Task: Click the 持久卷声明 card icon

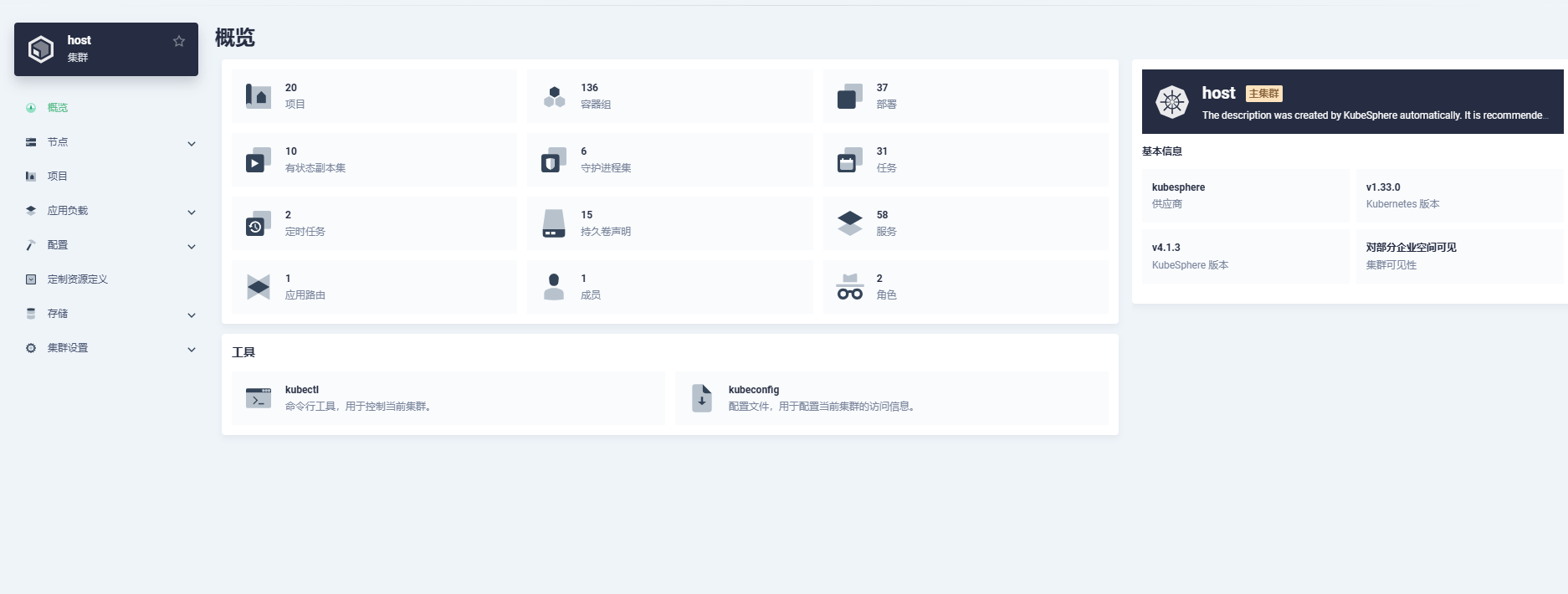Action: 554,223
